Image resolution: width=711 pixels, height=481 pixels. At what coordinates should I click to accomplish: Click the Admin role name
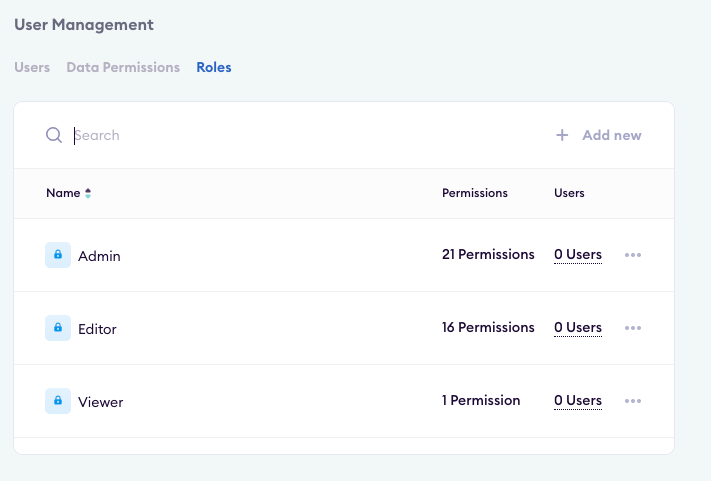[99, 256]
